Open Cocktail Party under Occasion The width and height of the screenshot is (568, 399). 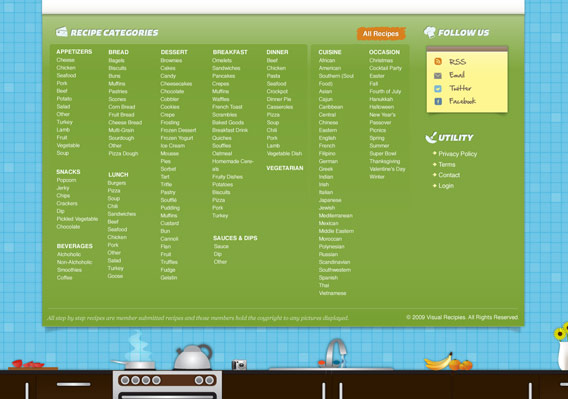[x=385, y=68]
